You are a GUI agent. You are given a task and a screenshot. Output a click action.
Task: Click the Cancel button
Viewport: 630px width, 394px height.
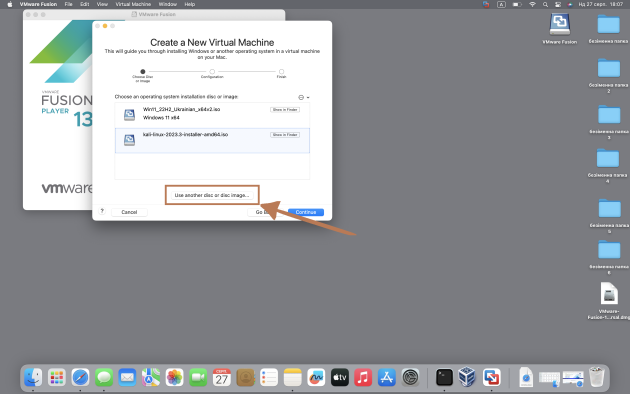(129, 212)
